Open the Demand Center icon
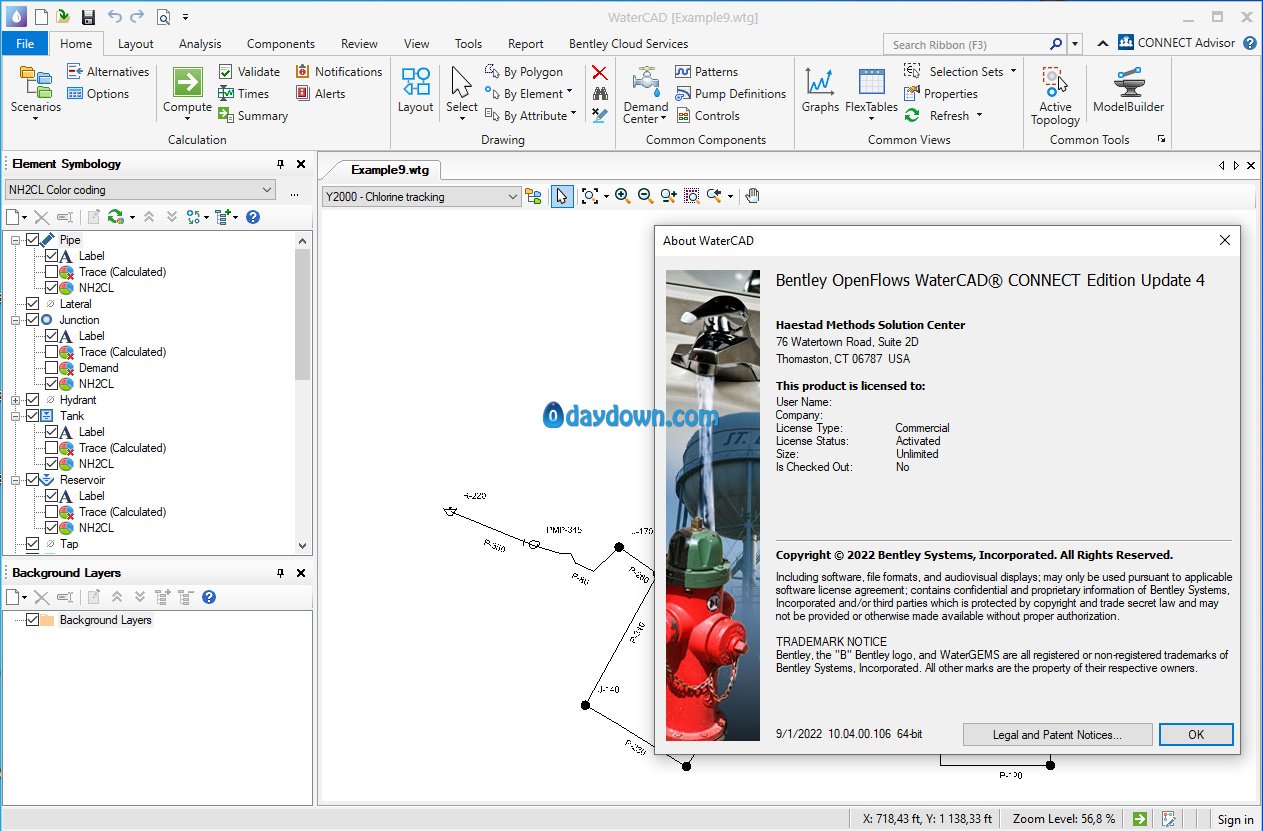The width and height of the screenshot is (1263, 831). pos(645,82)
